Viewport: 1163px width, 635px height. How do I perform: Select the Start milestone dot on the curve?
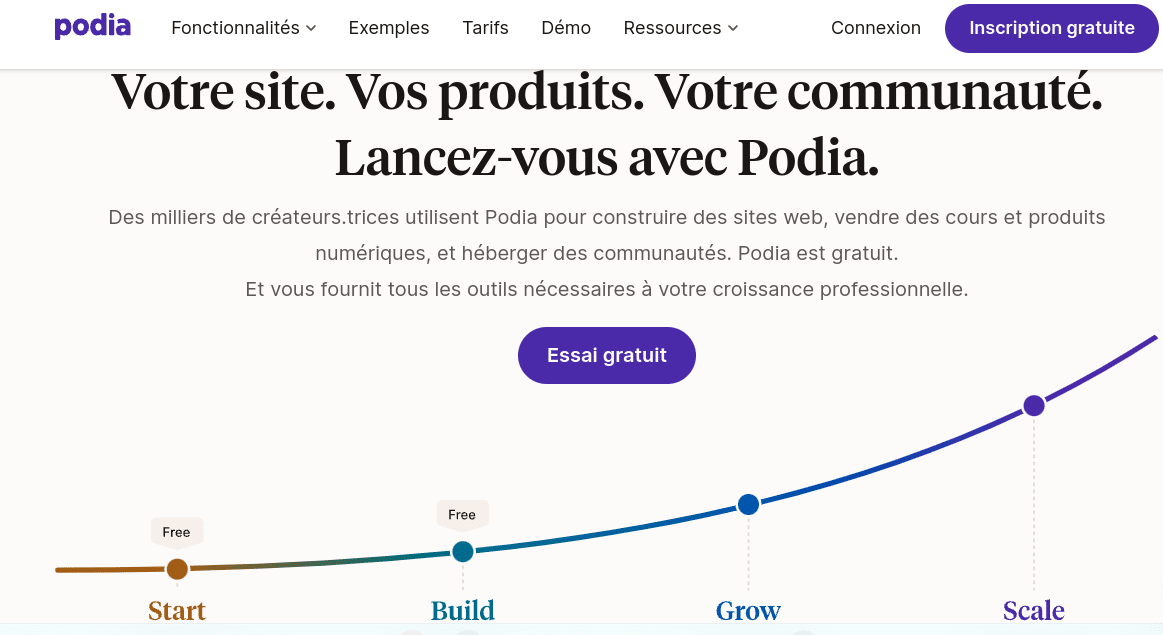[x=177, y=569]
